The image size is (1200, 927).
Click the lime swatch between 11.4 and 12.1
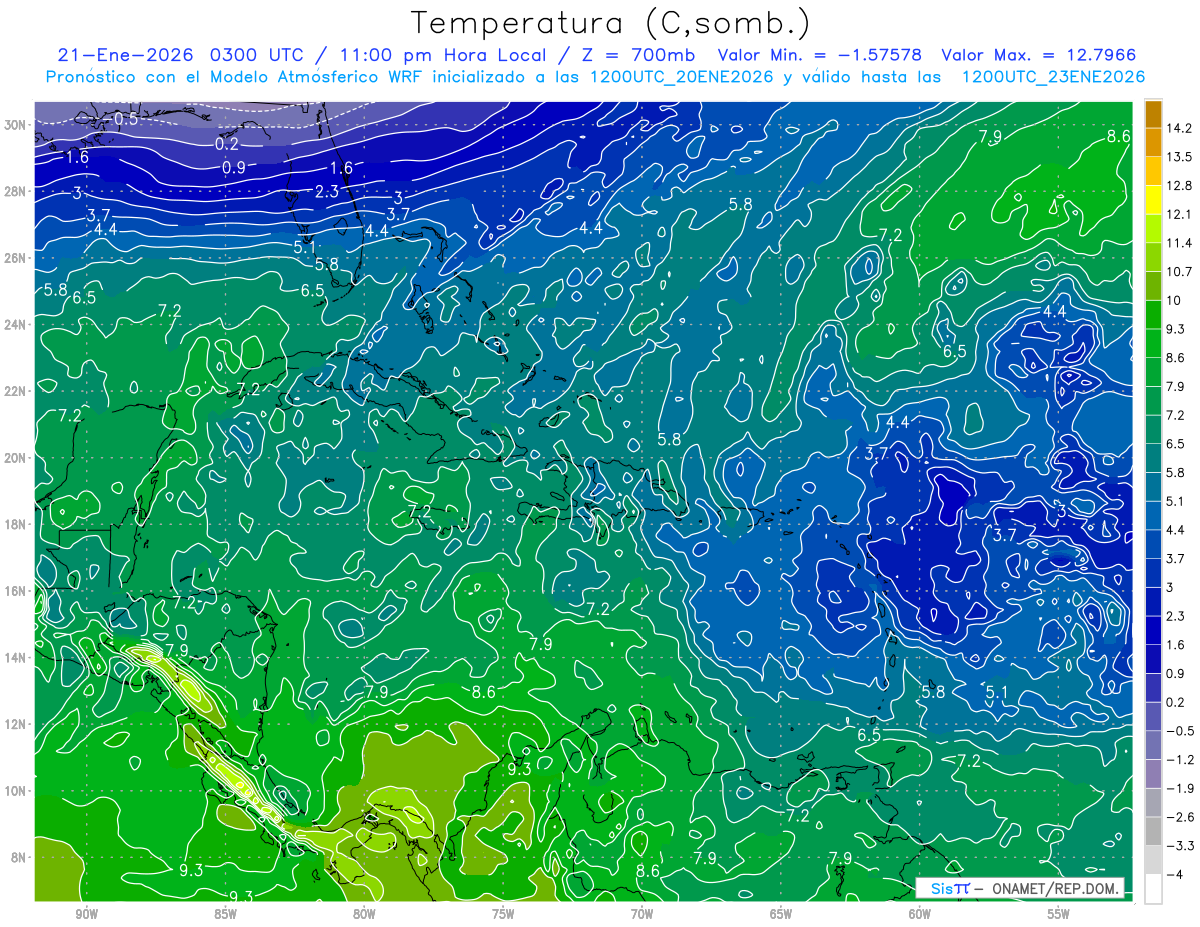point(1153,229)
